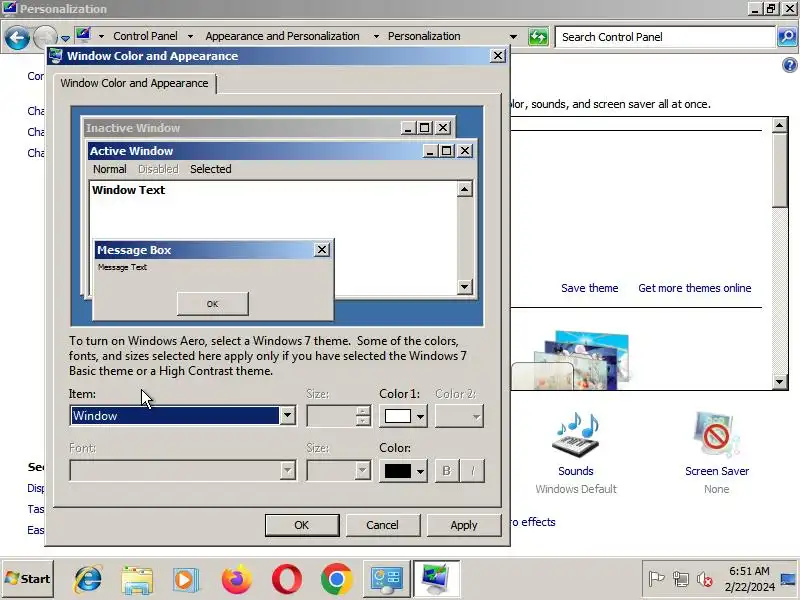The image size is (800, 600).
Task: Click the Cancel button
Action: tap(383, 525)
